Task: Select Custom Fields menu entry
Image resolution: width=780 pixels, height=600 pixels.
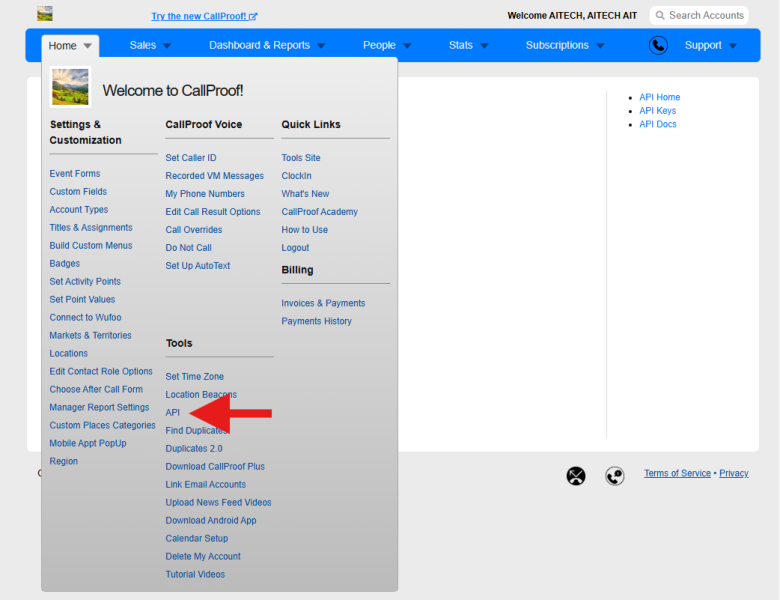Action: tap(78, 192)
